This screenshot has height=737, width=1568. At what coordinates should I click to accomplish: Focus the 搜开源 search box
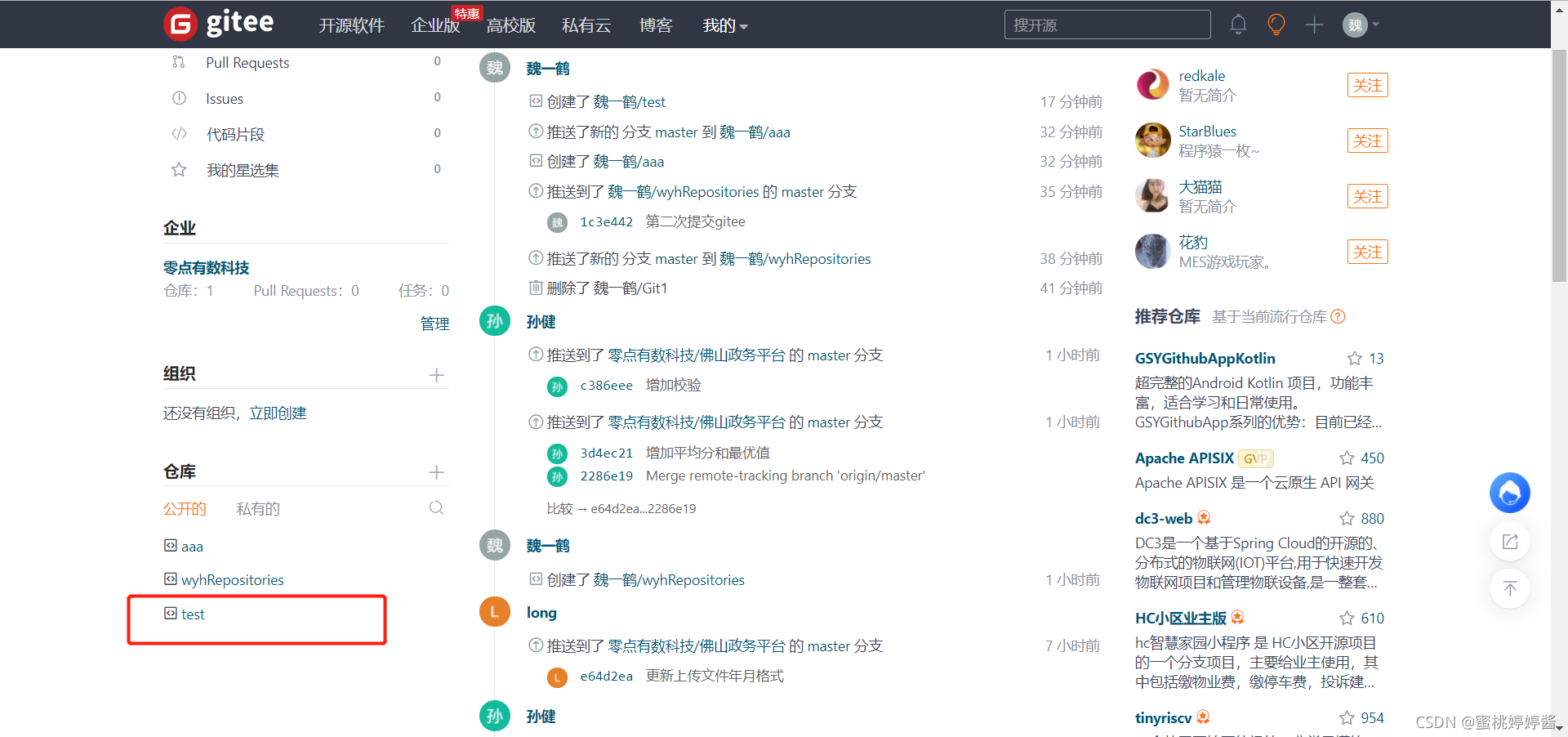point(1107,25)
